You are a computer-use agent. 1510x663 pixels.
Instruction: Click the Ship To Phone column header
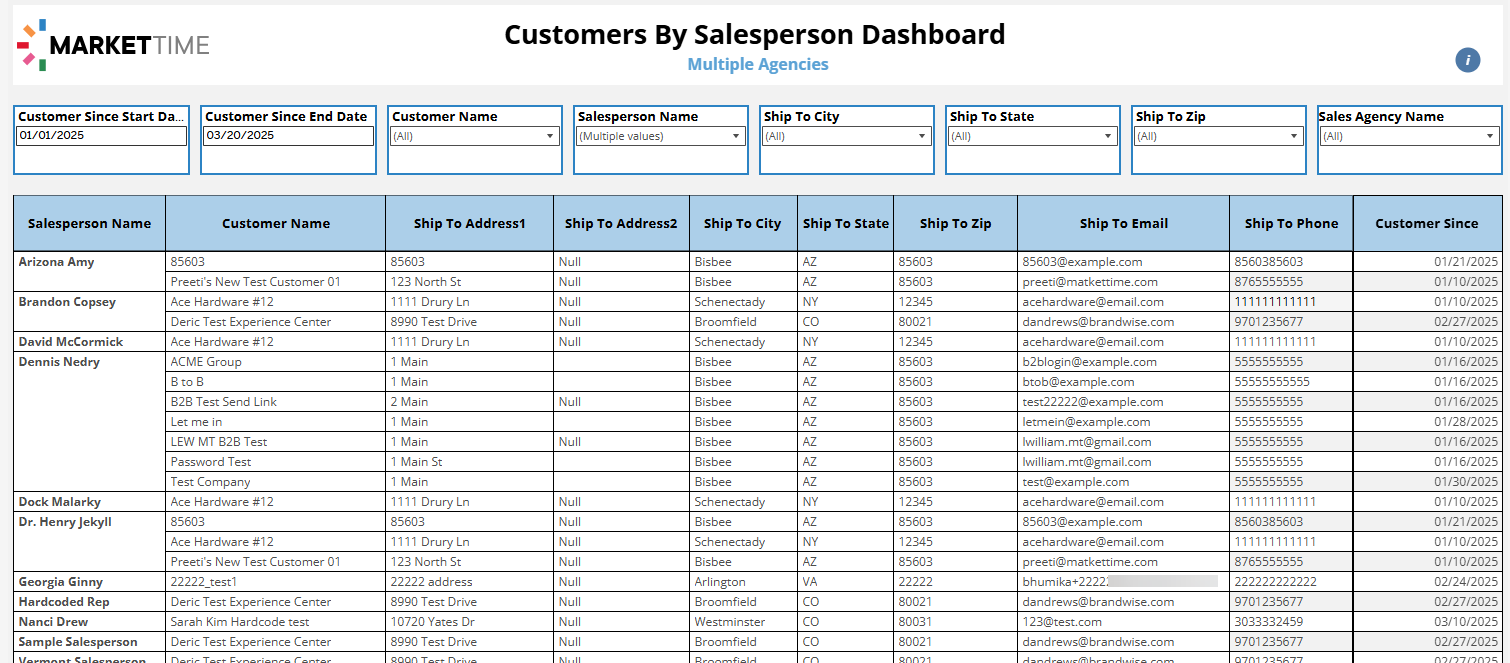click(1292, 223)
